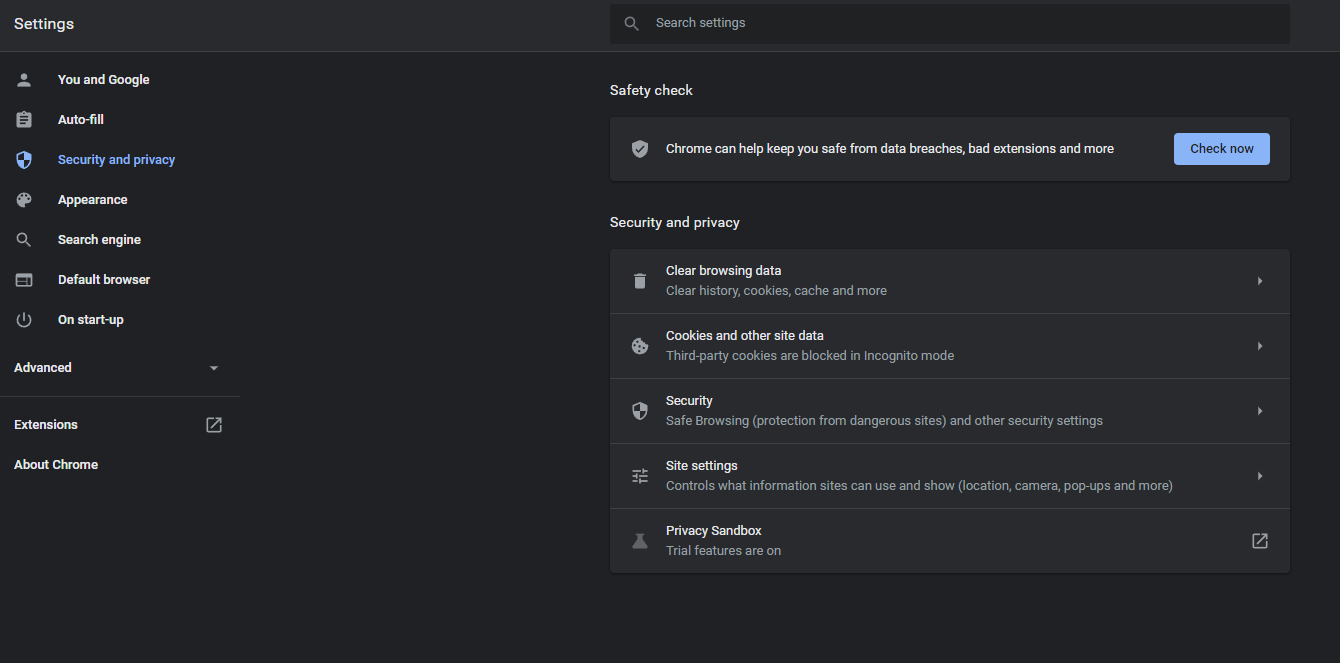Click 'Controls what information sites can use' description
This screenshot has height=663, width=1340.
[x=919, y=486]
